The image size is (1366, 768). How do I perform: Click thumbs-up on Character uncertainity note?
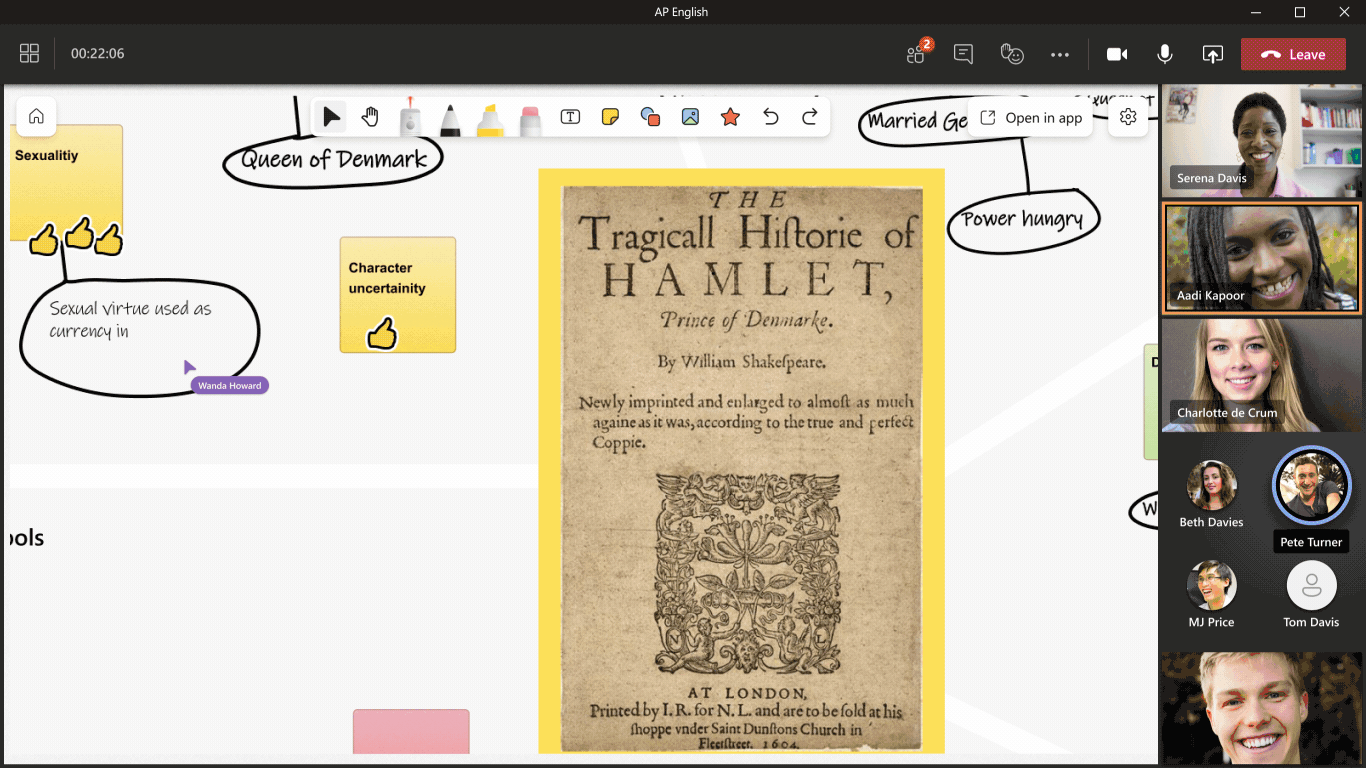tap(382, 333)
